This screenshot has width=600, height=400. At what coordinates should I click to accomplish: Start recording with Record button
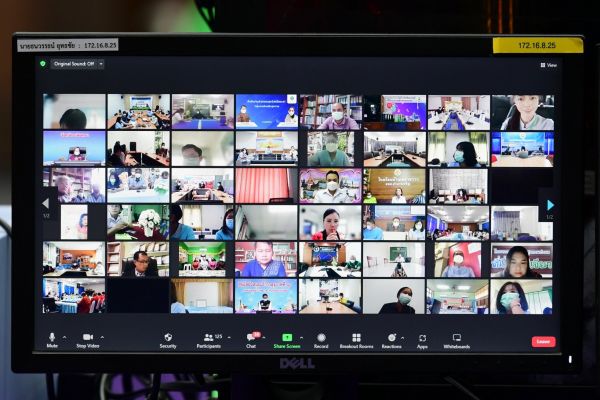coord(321,338)
